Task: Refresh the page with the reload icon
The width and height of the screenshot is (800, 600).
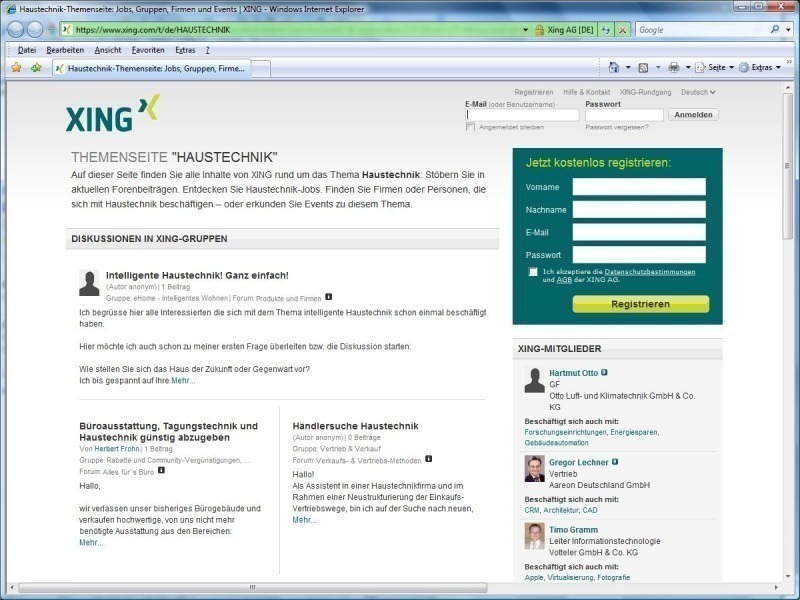Action: point(606,30)
